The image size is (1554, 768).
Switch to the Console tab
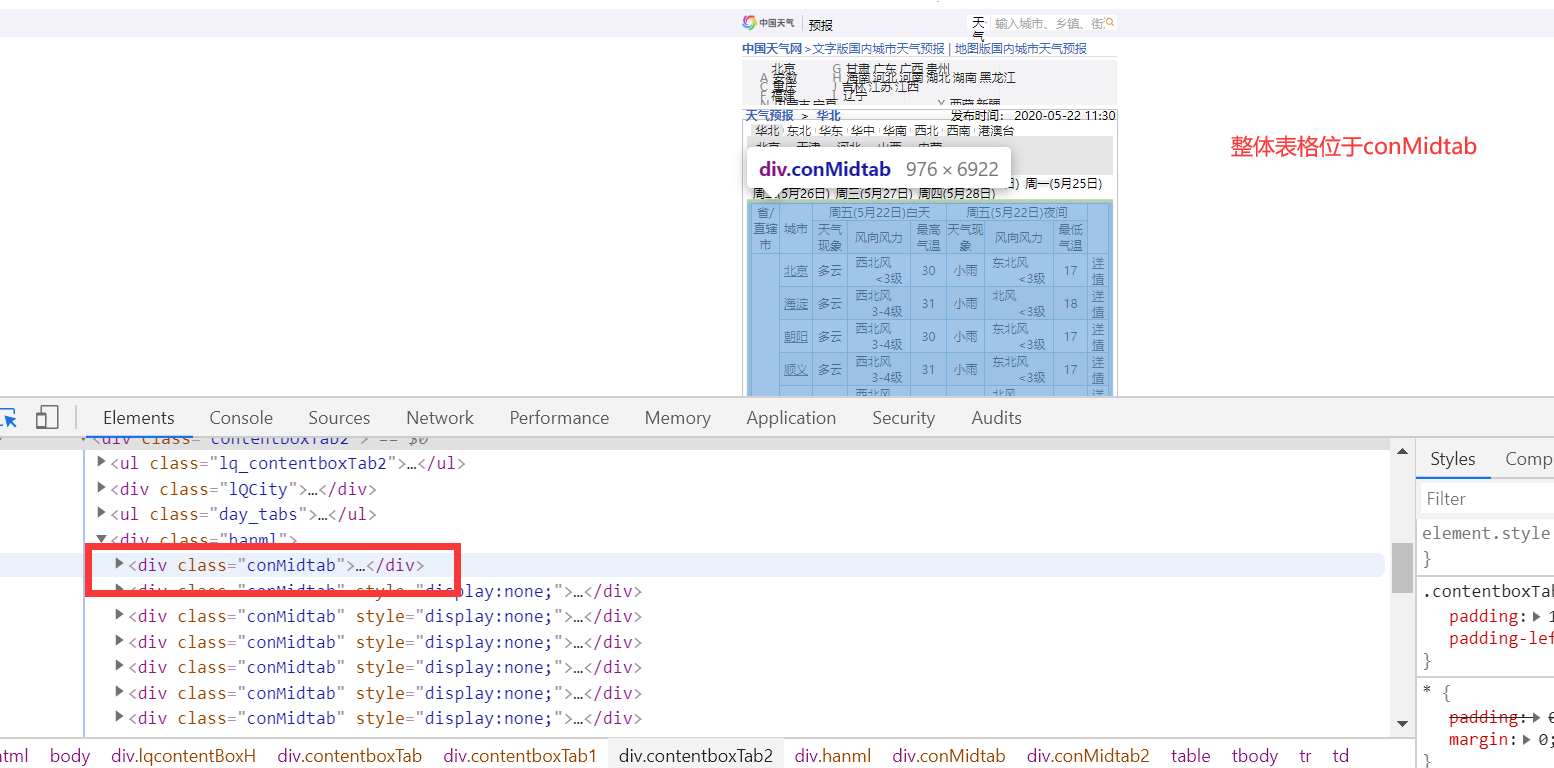240,417
